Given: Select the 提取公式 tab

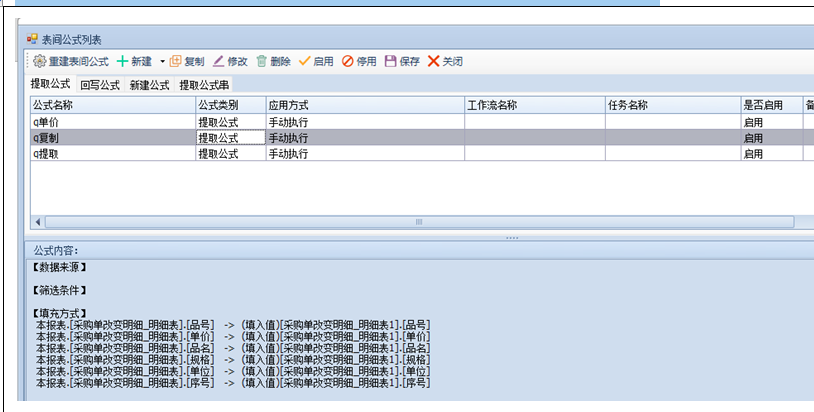Looking at the screenshot, I should coord(50,84).
